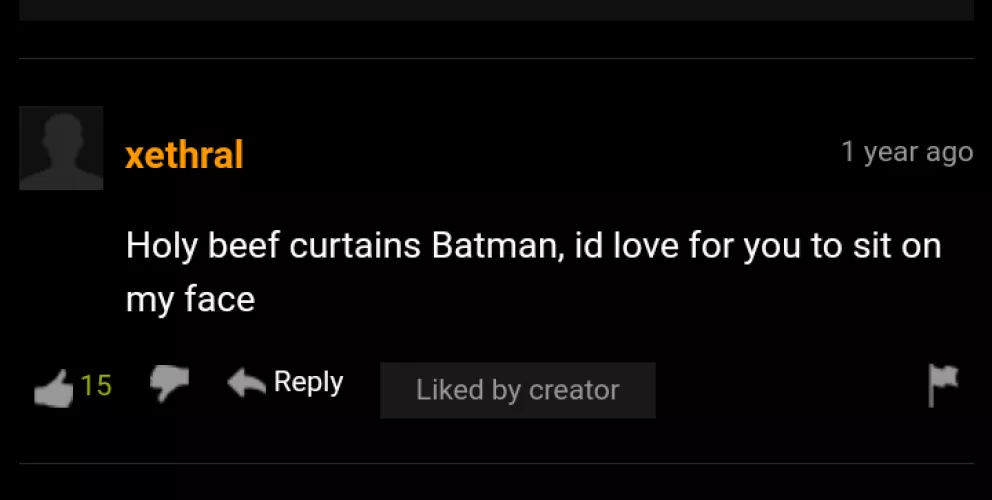The image size is (992, 500).
Task: Click the like count number 15
Action: (96, 385)
